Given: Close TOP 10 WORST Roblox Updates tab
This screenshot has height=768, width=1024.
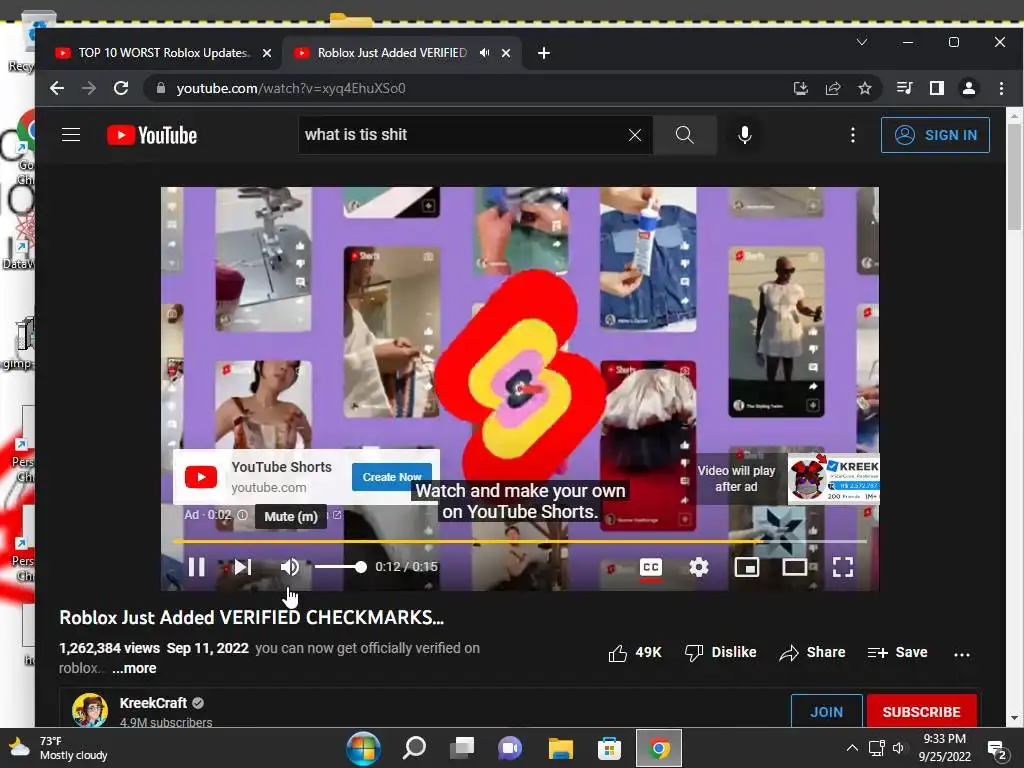Looking at the screenshot, I should pos(266,54).
